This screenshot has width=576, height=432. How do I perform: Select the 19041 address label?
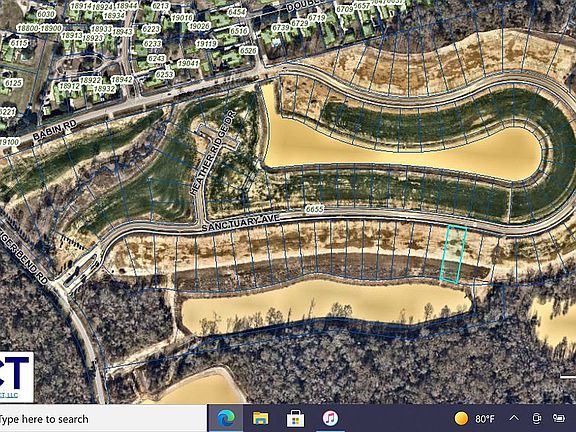pos(188,63)
